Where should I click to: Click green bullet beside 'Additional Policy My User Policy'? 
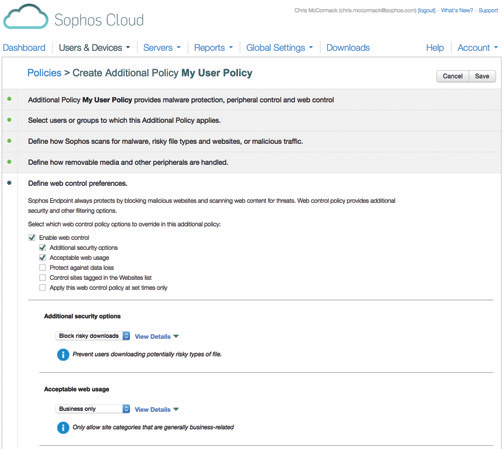[x=9, y=99]
